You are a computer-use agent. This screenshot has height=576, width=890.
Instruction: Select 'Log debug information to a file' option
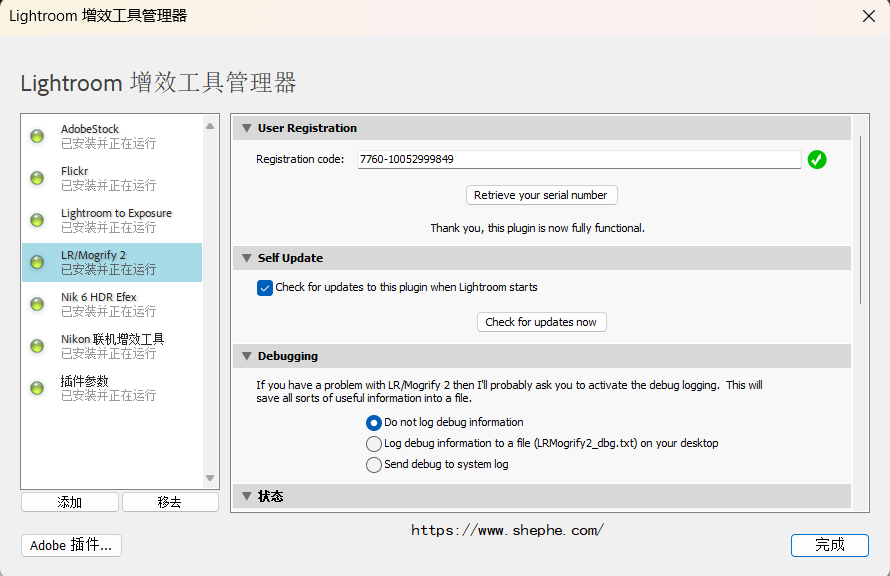pyautogui.click(x=374, y=443)
